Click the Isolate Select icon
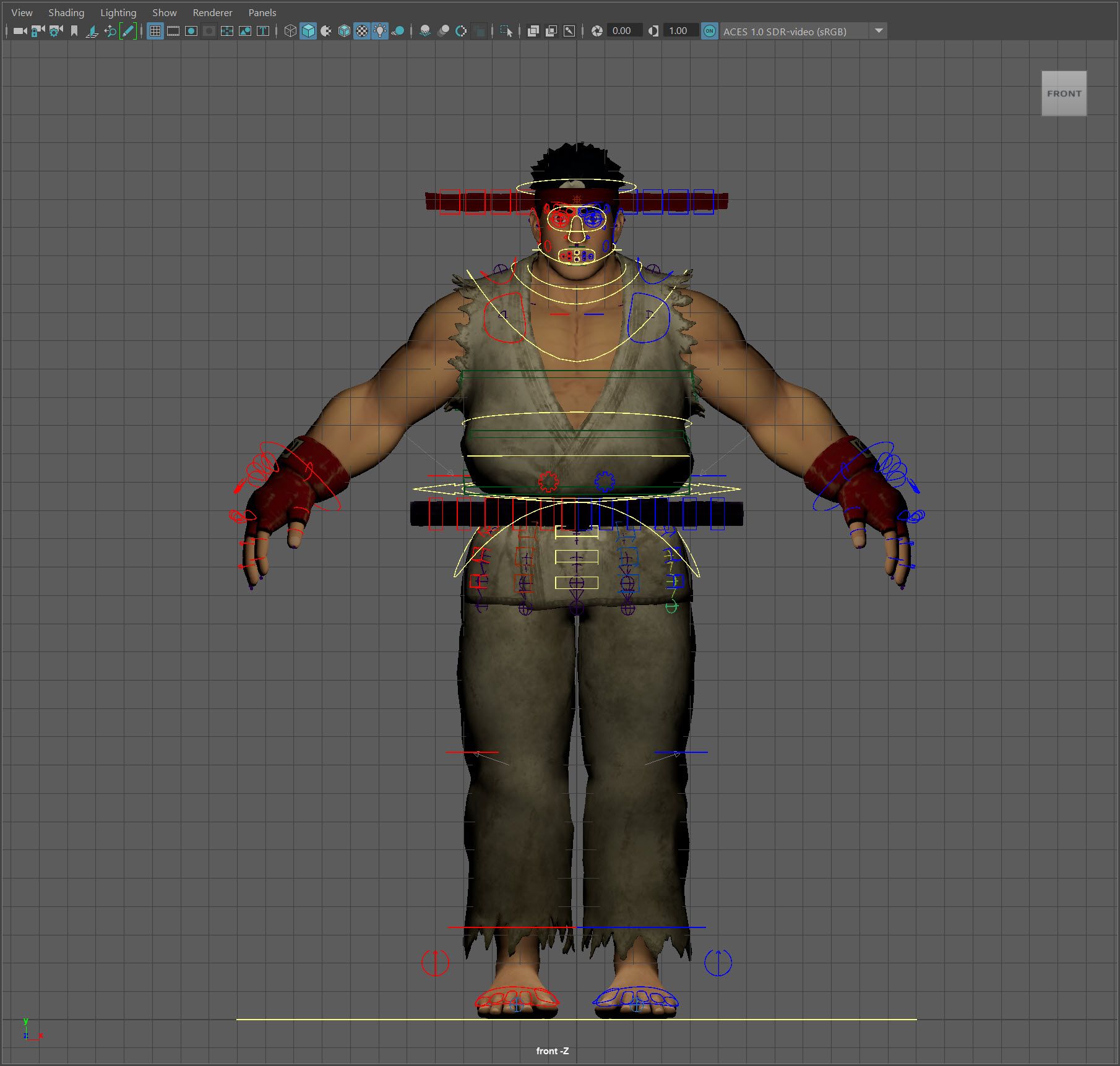Viewport: 1120px width, 1066px height. coord(506,31)
